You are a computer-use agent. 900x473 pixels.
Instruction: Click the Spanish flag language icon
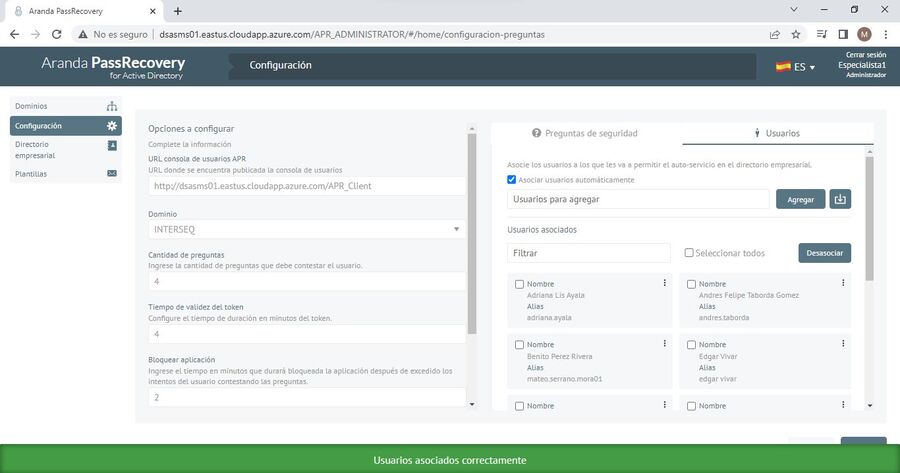pyautogui.click(x=783, y=67)
